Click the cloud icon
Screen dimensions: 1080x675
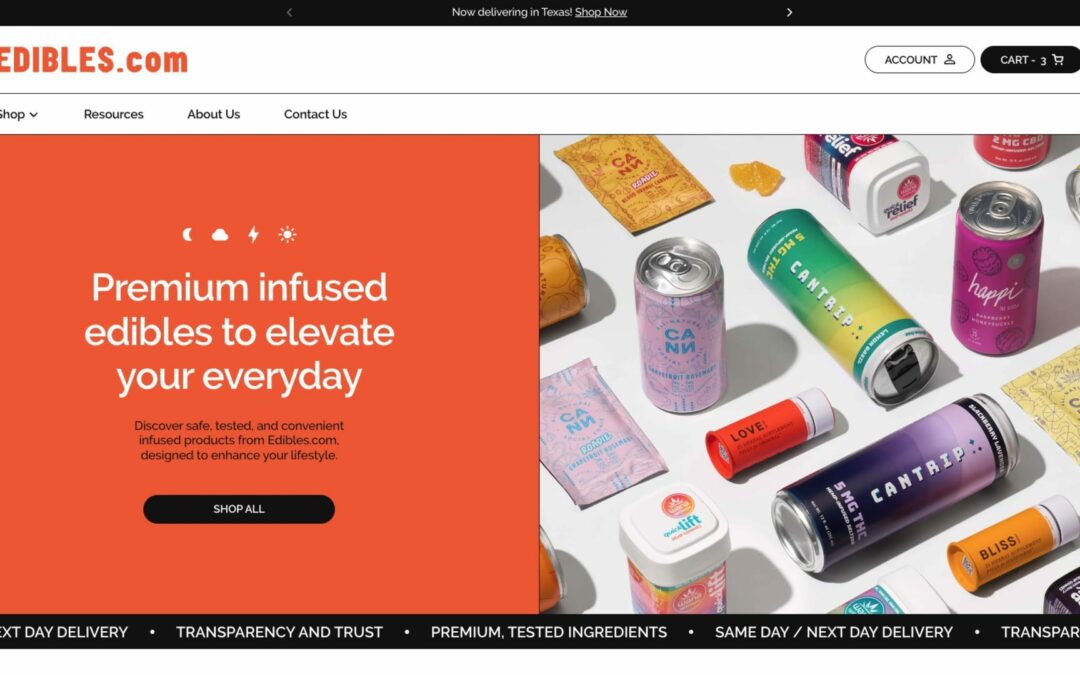tap(220, 235)
